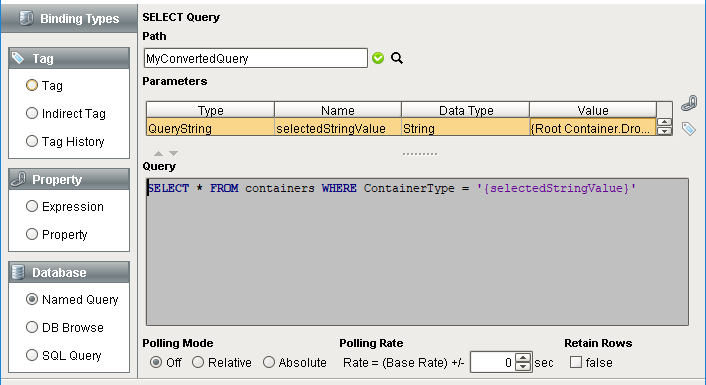The width and height of the screenshot is (706, 385).
Task: Click the dotted splitter handle above Query
Action: point(420,154)
